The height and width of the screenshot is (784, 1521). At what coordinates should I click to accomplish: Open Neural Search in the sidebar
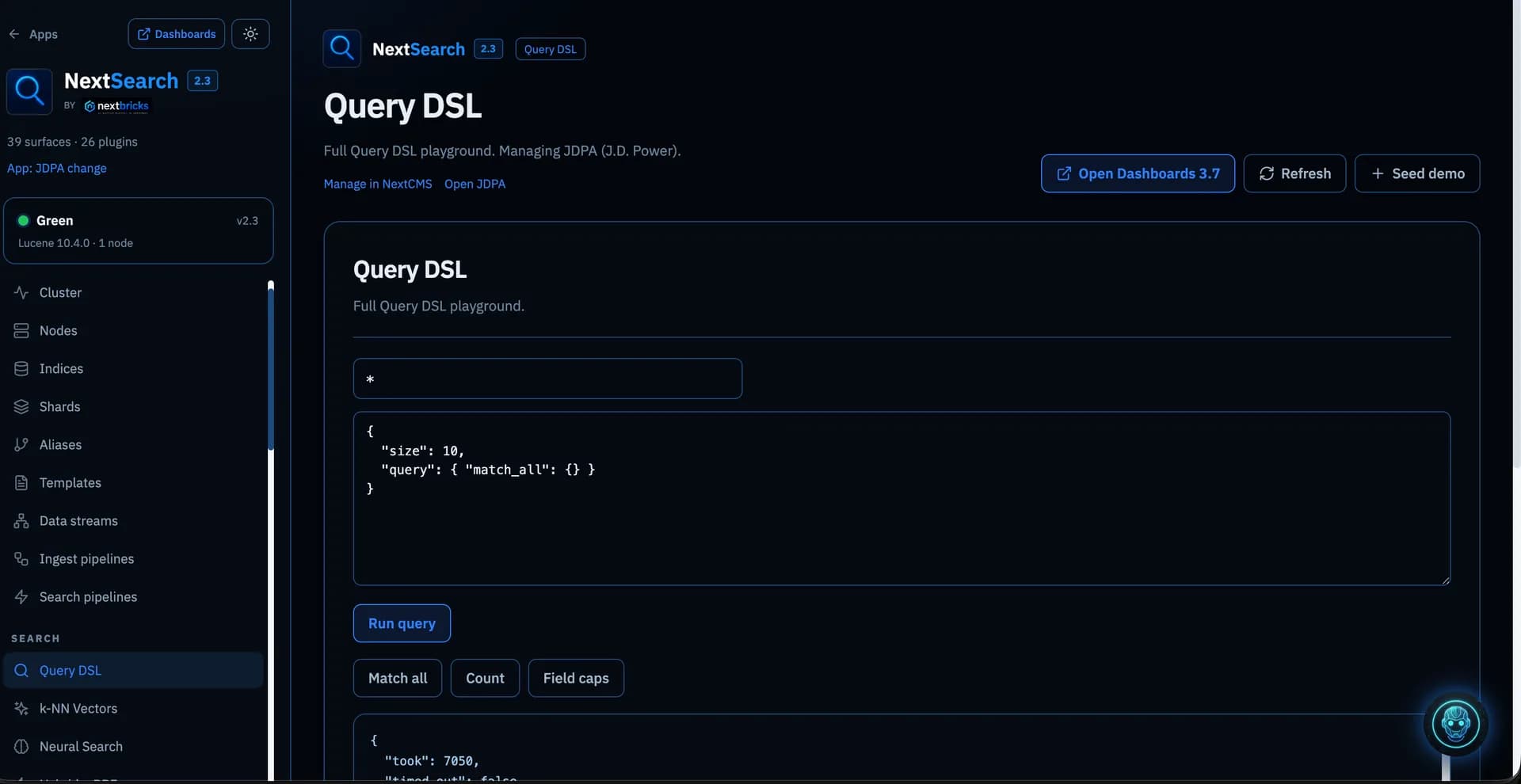[x=133, y=746]
